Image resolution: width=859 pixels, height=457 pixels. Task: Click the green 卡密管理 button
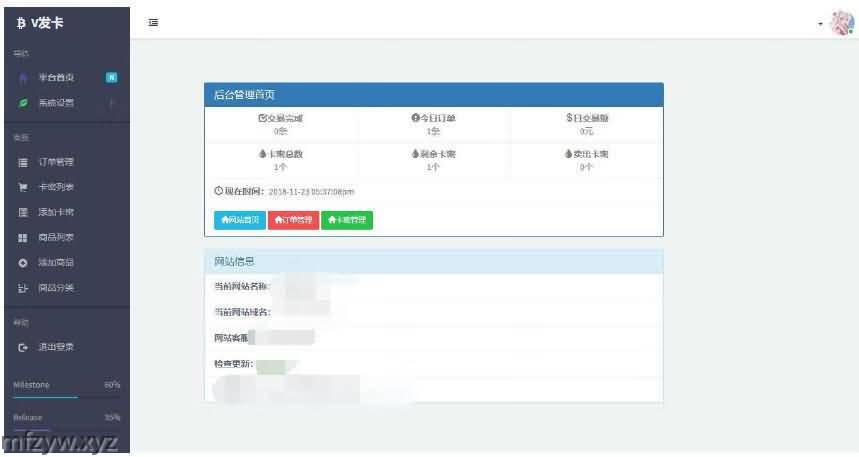347,220
